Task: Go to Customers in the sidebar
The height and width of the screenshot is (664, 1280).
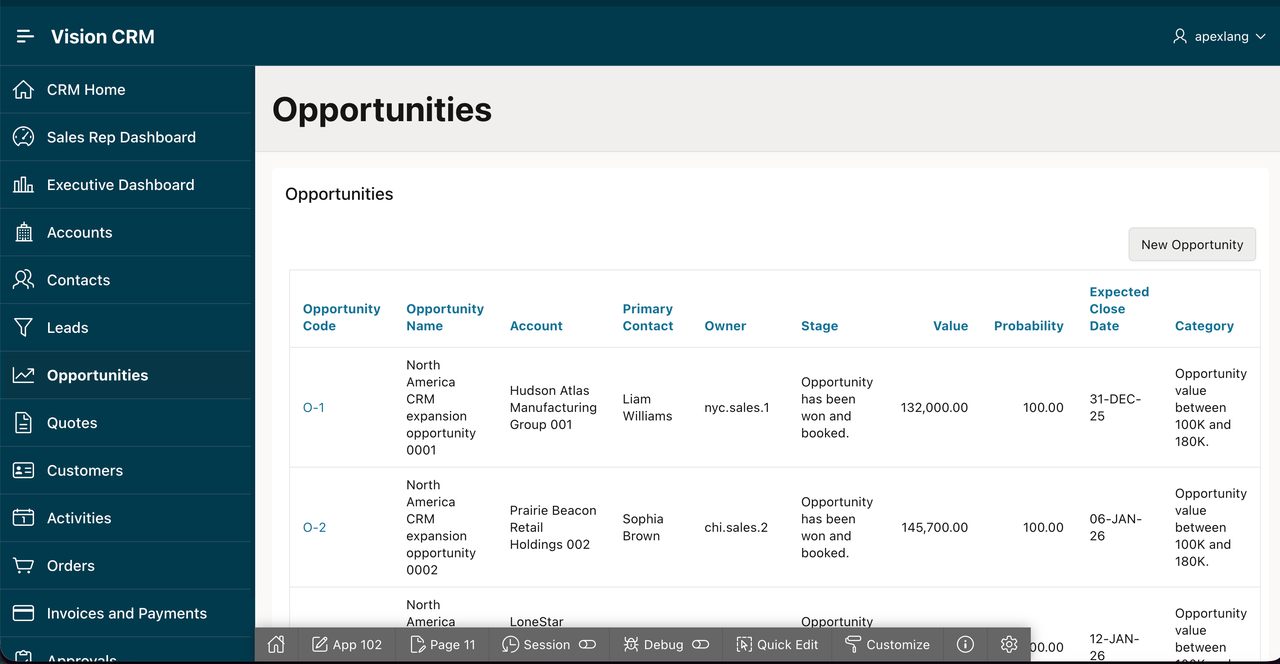Action: 127,471
